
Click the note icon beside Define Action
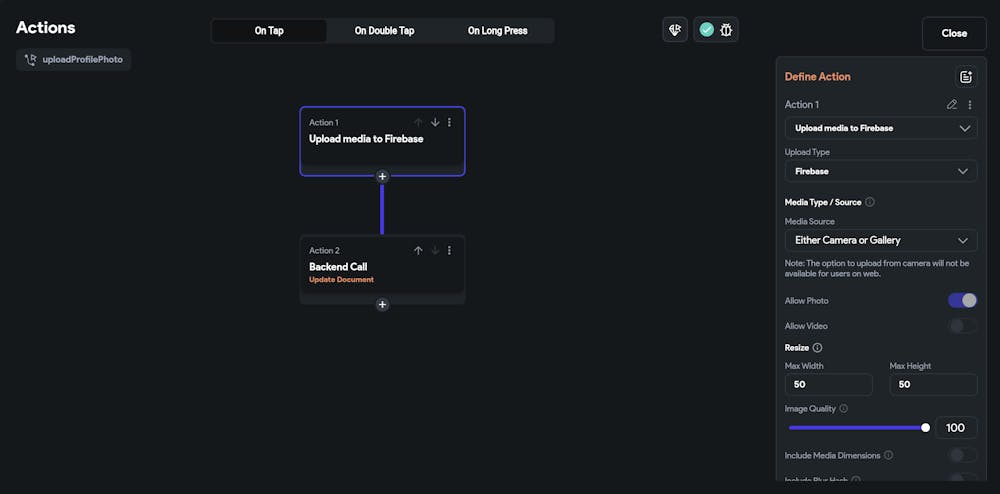(x=965, y=77)
